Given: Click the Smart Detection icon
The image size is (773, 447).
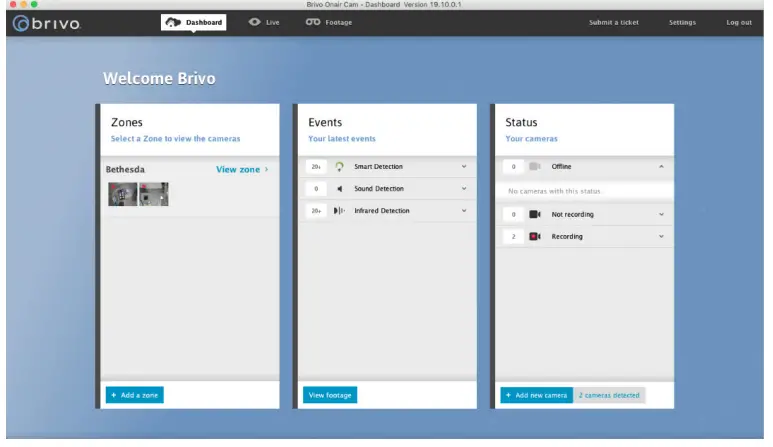Looking at the screenshot, I should [339, 167].
